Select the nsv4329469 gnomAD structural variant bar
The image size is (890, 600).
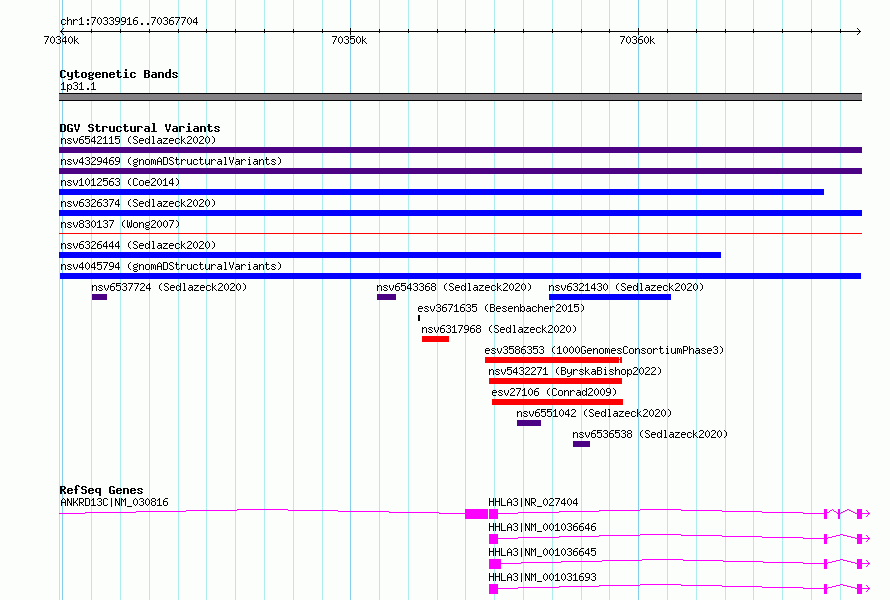[460, 171]
